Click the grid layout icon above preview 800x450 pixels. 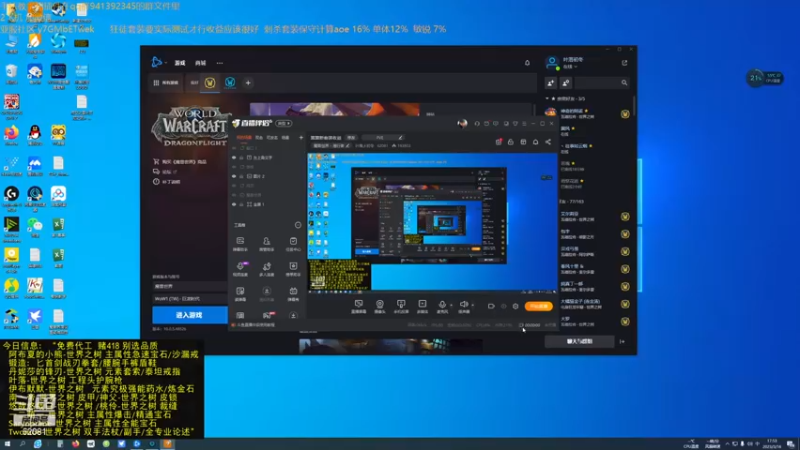pos(523,142)
